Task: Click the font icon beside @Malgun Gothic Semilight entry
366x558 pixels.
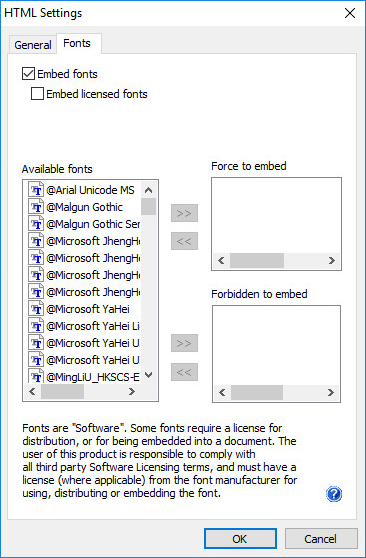Action: click(36, 224)
